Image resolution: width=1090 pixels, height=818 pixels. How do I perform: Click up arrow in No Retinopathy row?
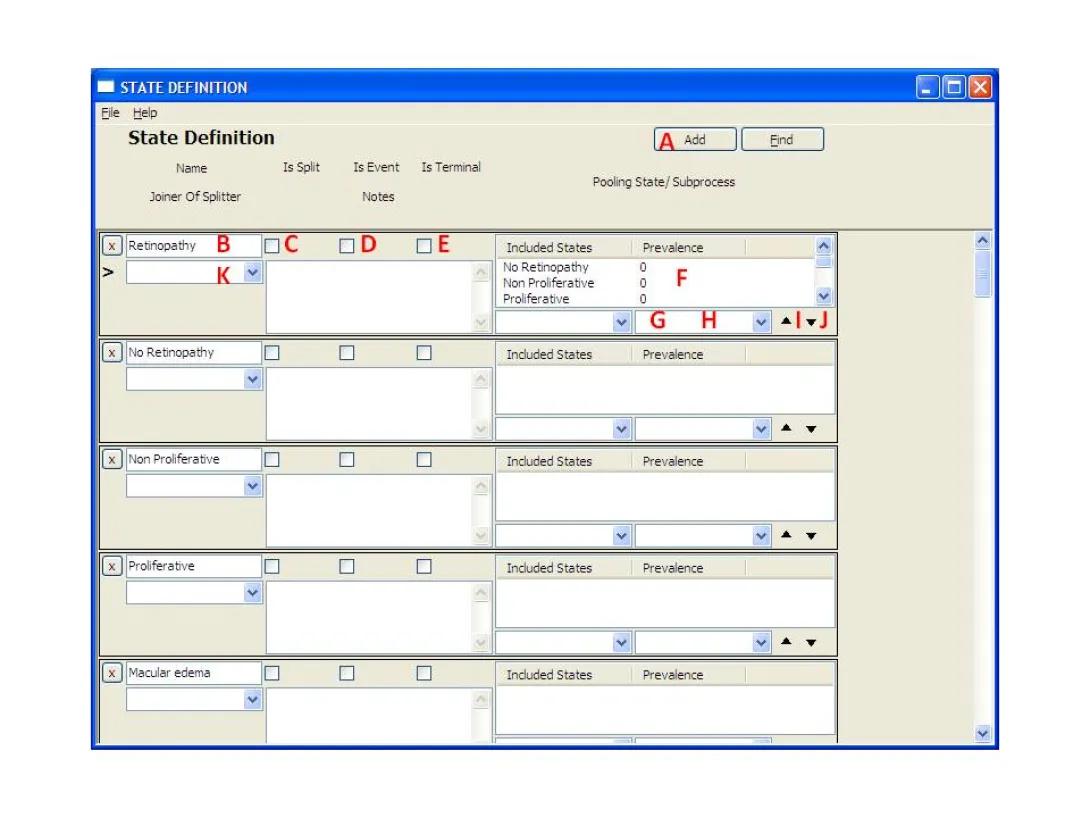786,428
